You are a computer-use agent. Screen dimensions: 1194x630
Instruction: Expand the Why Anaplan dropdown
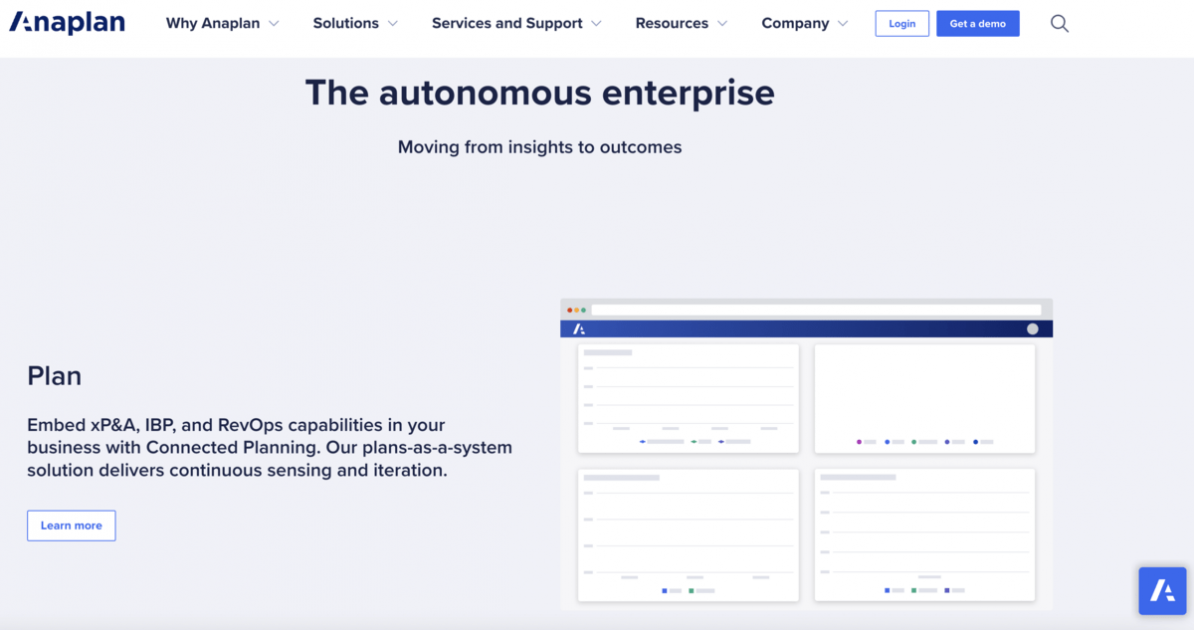pyautogui.click(x=222, y=23)
